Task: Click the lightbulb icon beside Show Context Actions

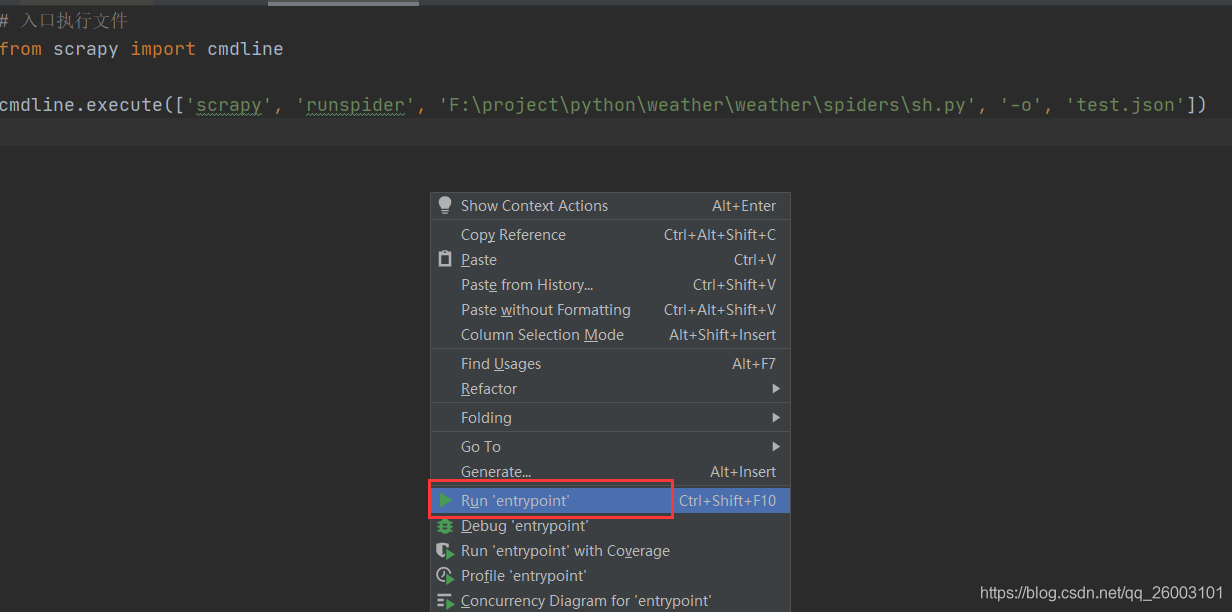Action: click(x=445, y=205)
